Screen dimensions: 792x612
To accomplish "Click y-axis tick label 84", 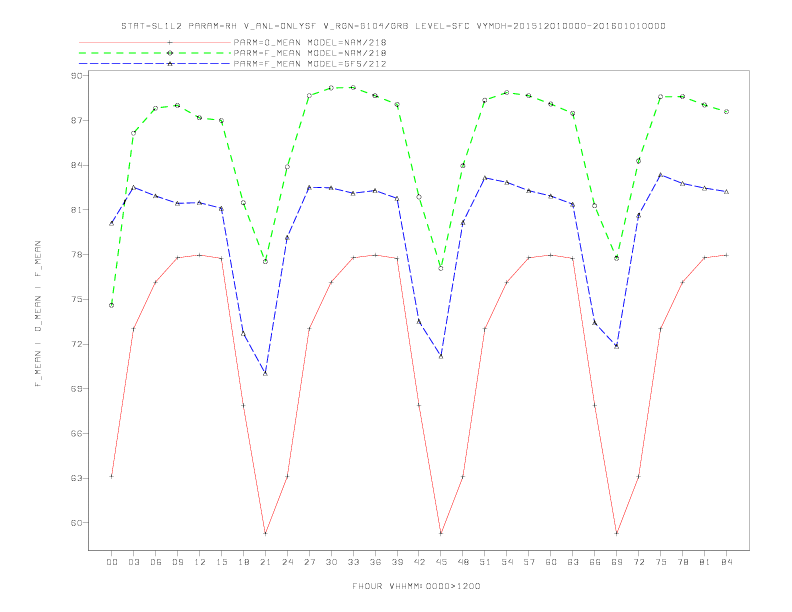I will [77, 165].
